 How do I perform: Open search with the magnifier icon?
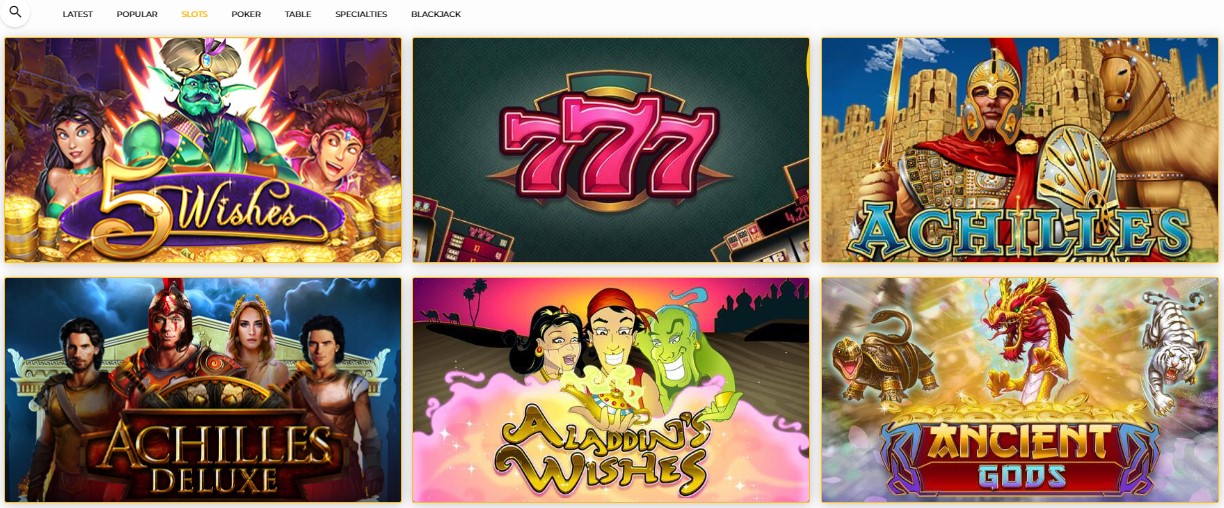pos(15,12)
